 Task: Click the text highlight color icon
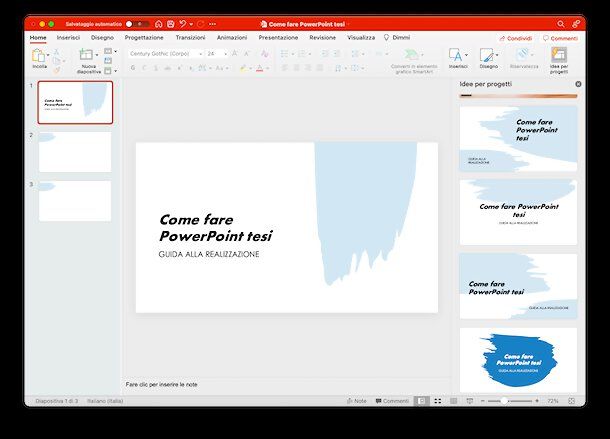[x=243, y=68]
